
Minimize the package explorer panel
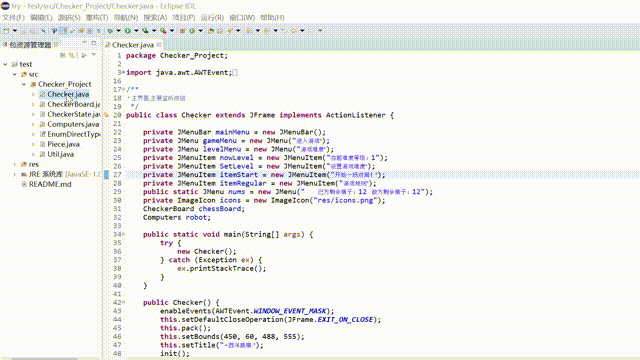tap(84, 43)
